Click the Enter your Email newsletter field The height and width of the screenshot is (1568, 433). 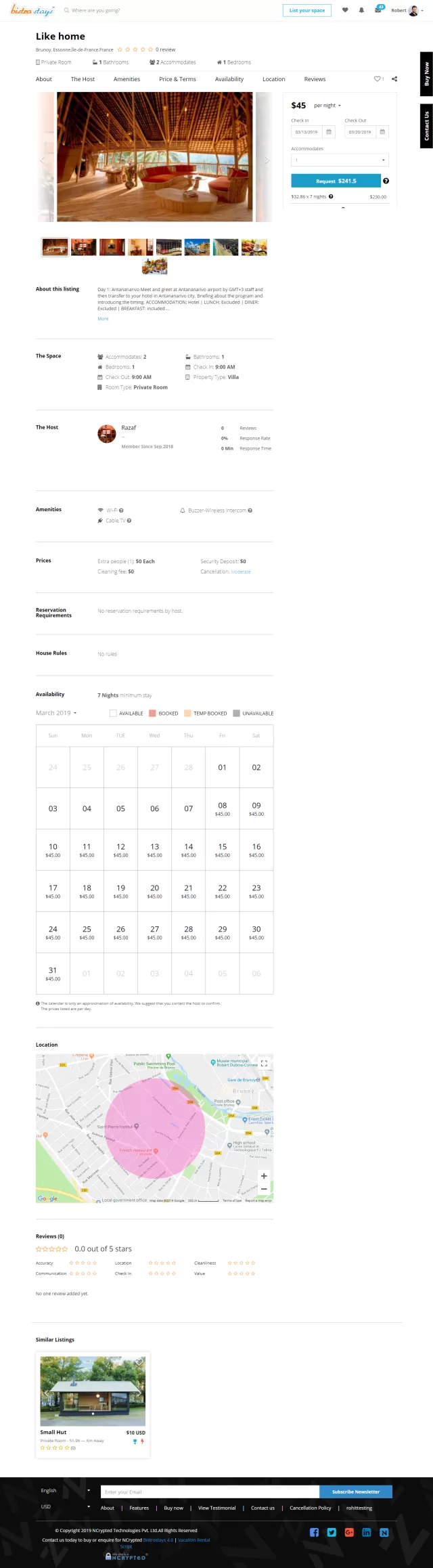coord(210,1491)
